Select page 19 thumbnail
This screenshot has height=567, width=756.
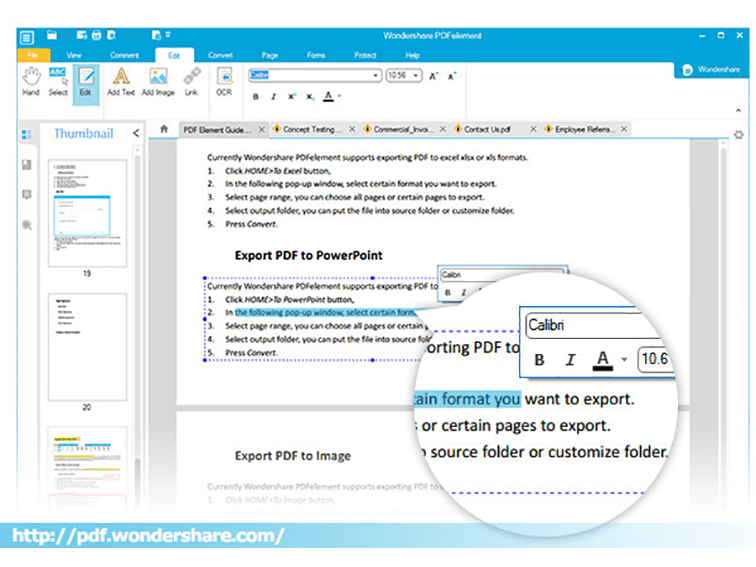pos(87,213)
